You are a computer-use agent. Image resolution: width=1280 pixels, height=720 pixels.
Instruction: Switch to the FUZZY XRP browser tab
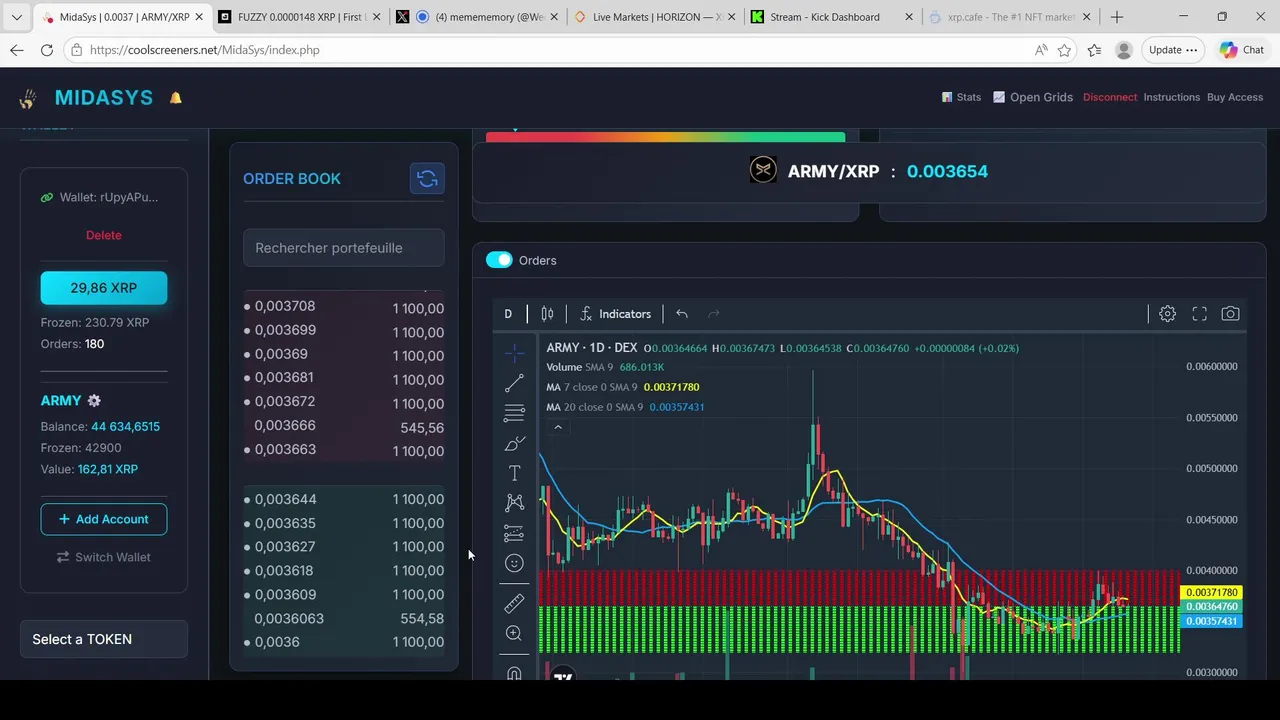coord(298,17)
